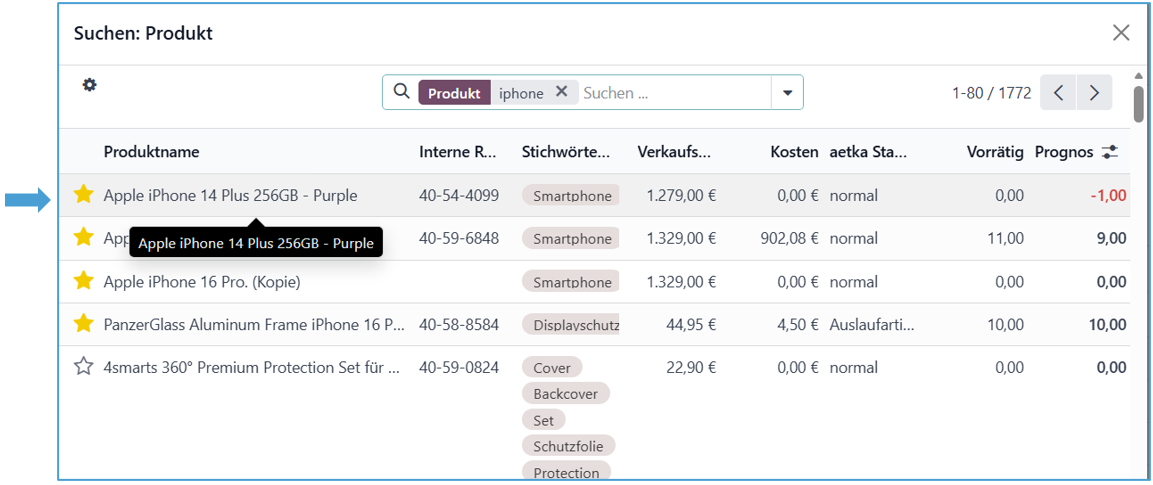Expand the search options dropdown arrow

787,93
